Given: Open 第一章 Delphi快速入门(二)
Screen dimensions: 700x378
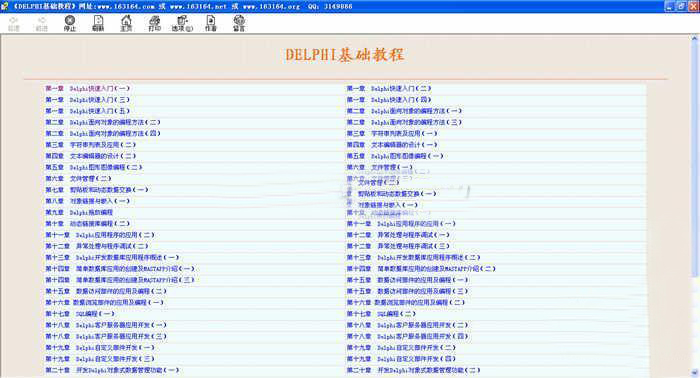Looking at the screenshot, I should click(389, 88).
